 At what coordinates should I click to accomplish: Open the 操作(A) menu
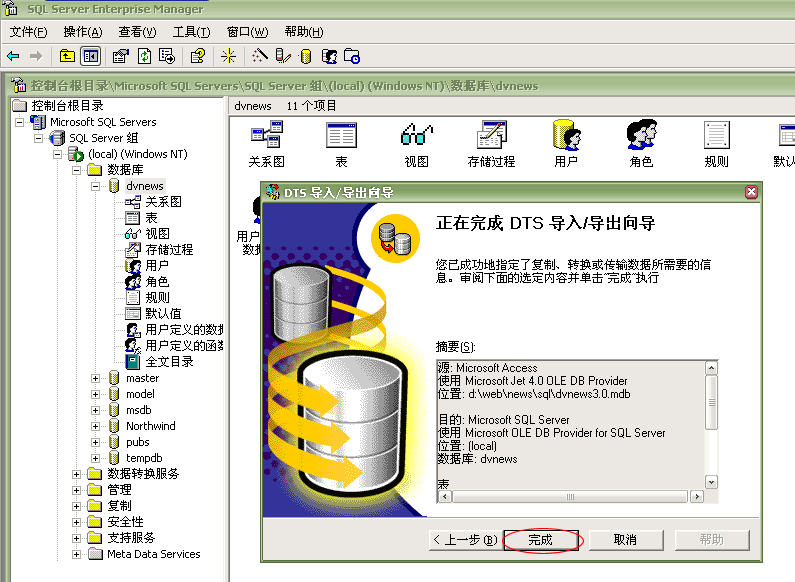click(82, 32)
